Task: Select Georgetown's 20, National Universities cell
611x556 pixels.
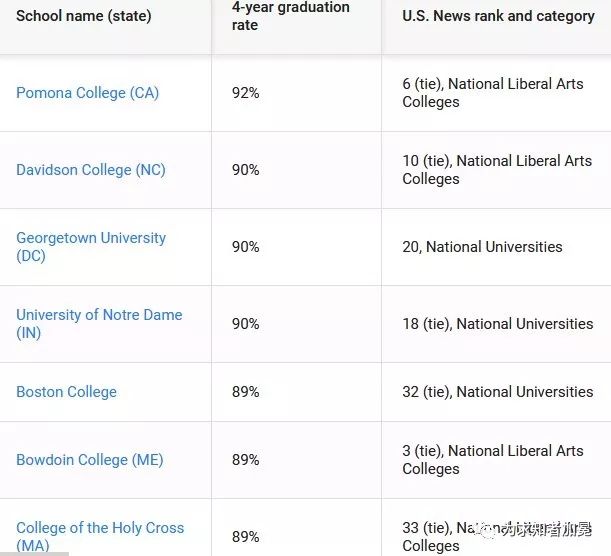Action: pyautogui.click(x=482, y=247)
